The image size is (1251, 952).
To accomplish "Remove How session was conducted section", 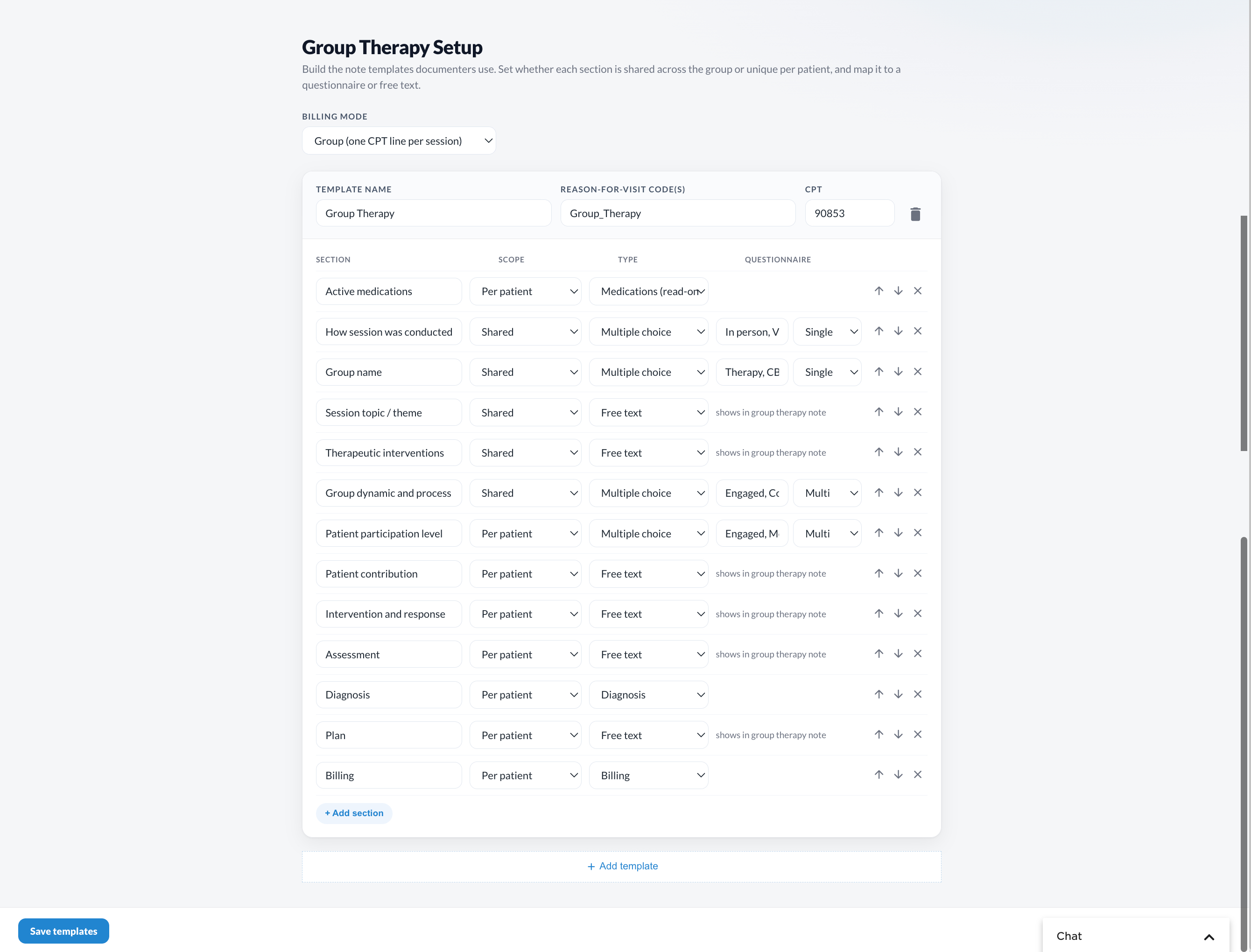I will tap(918, 331).
